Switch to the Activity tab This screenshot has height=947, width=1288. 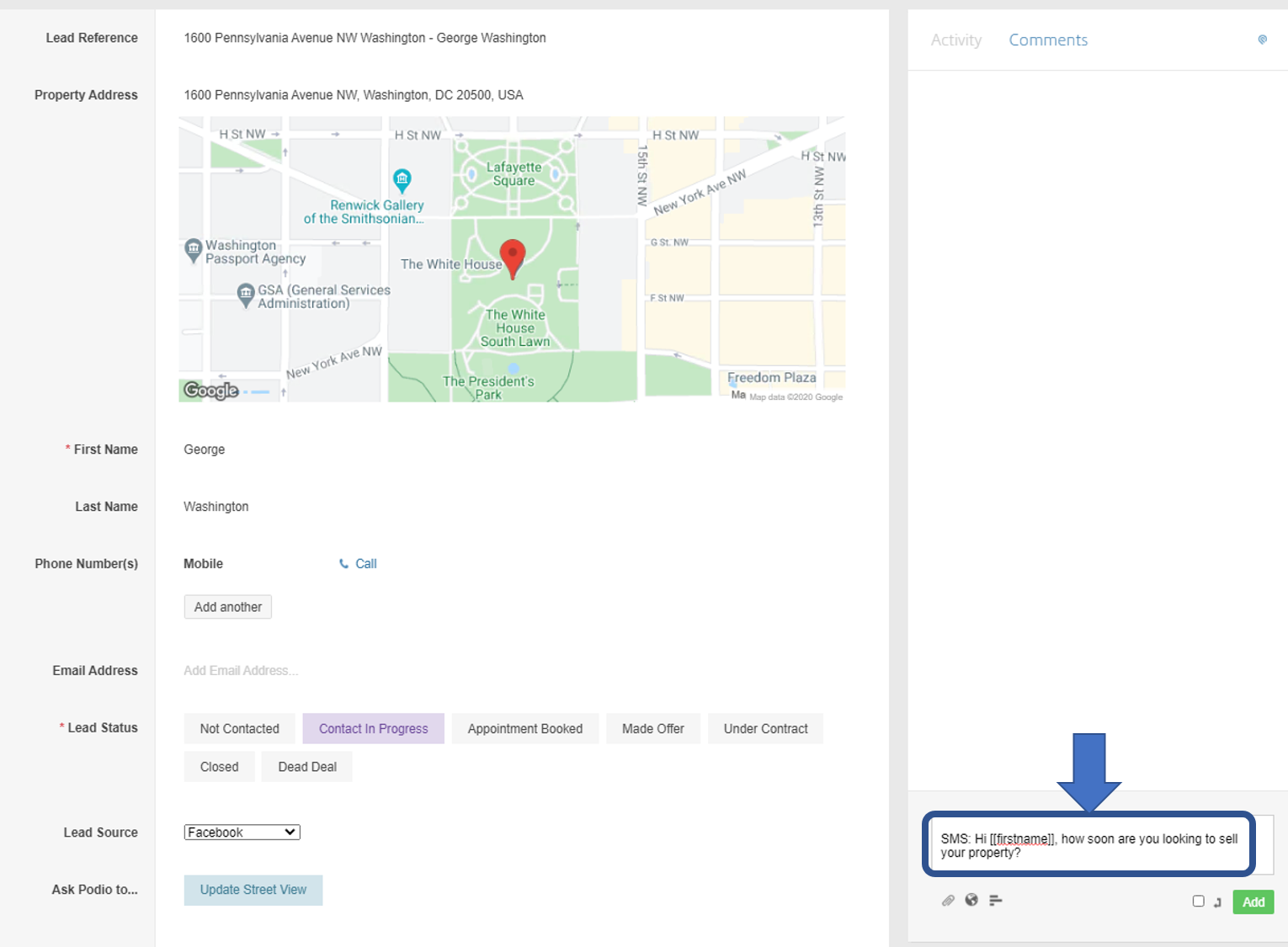click(955, 40)
